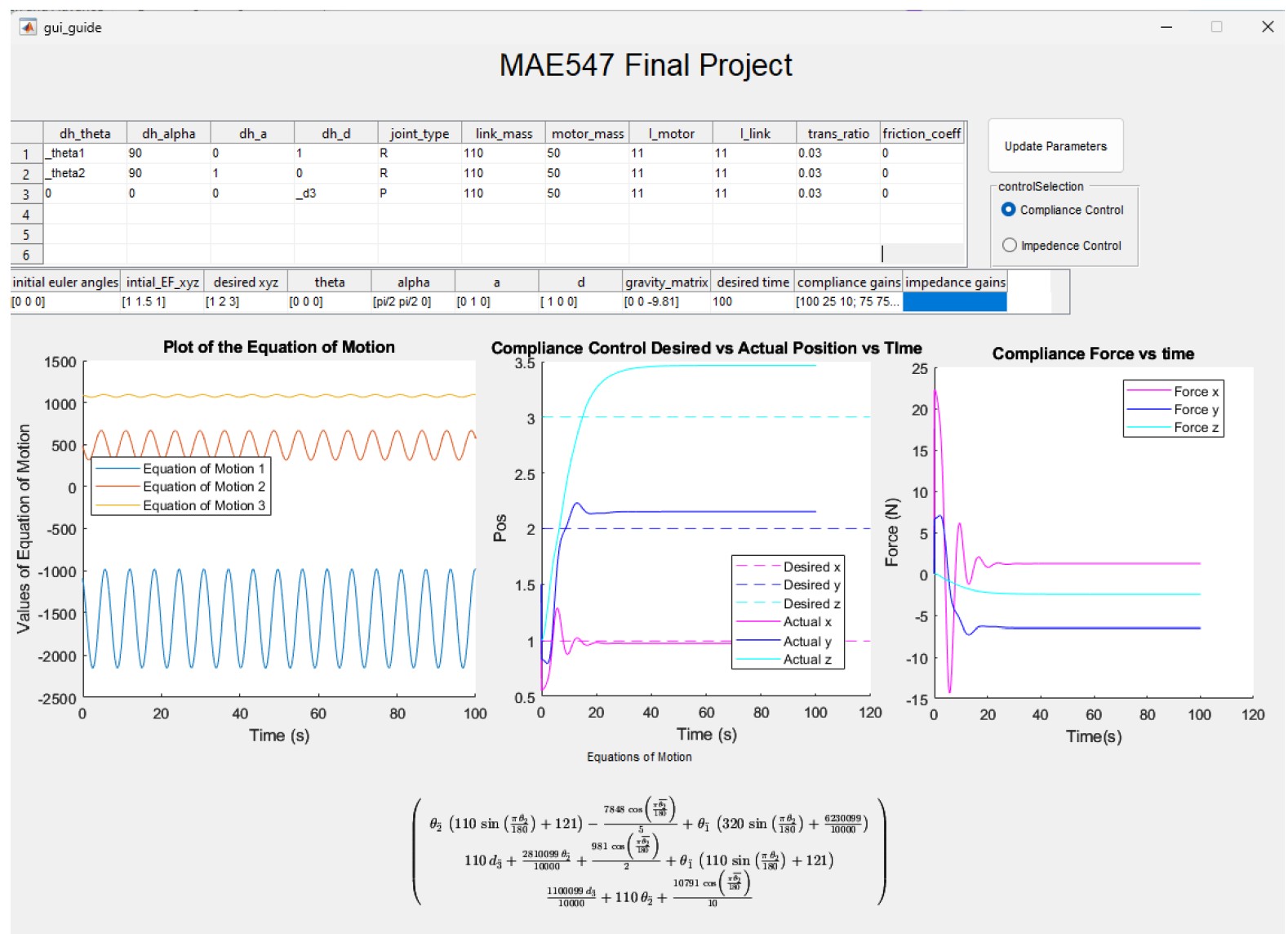The height and width of the screenshot is (938, 1288).
Task: Click the Equations of Motion label
Action: point(639,757)
